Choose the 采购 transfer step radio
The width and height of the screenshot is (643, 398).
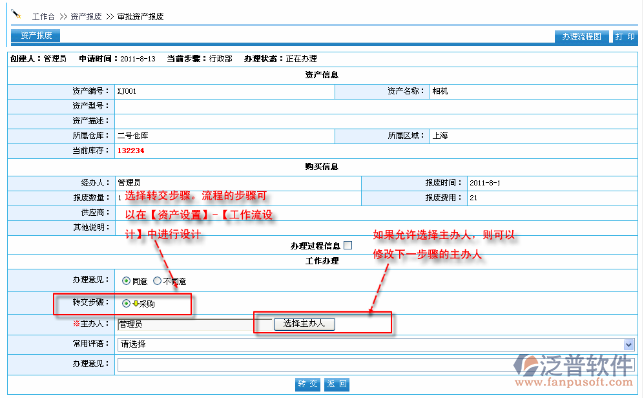126,303
